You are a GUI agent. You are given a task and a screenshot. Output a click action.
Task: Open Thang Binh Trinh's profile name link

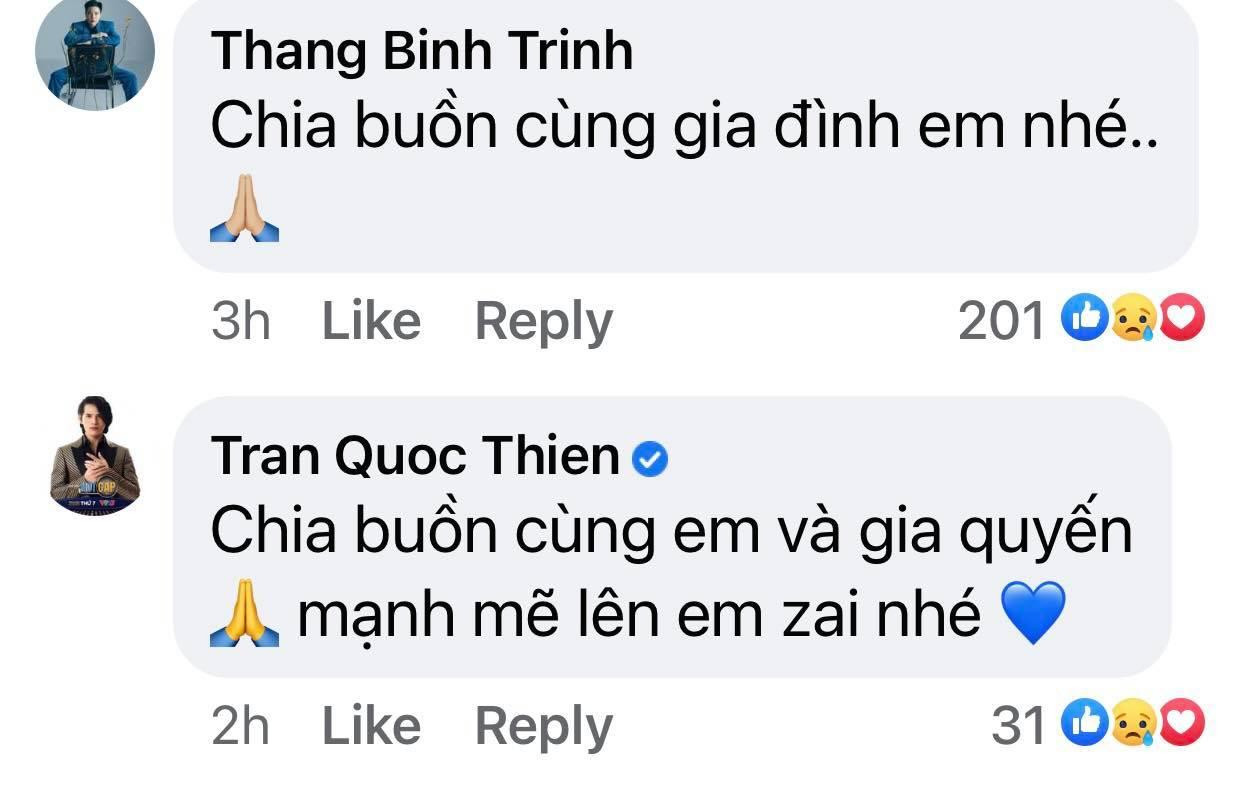421,49
